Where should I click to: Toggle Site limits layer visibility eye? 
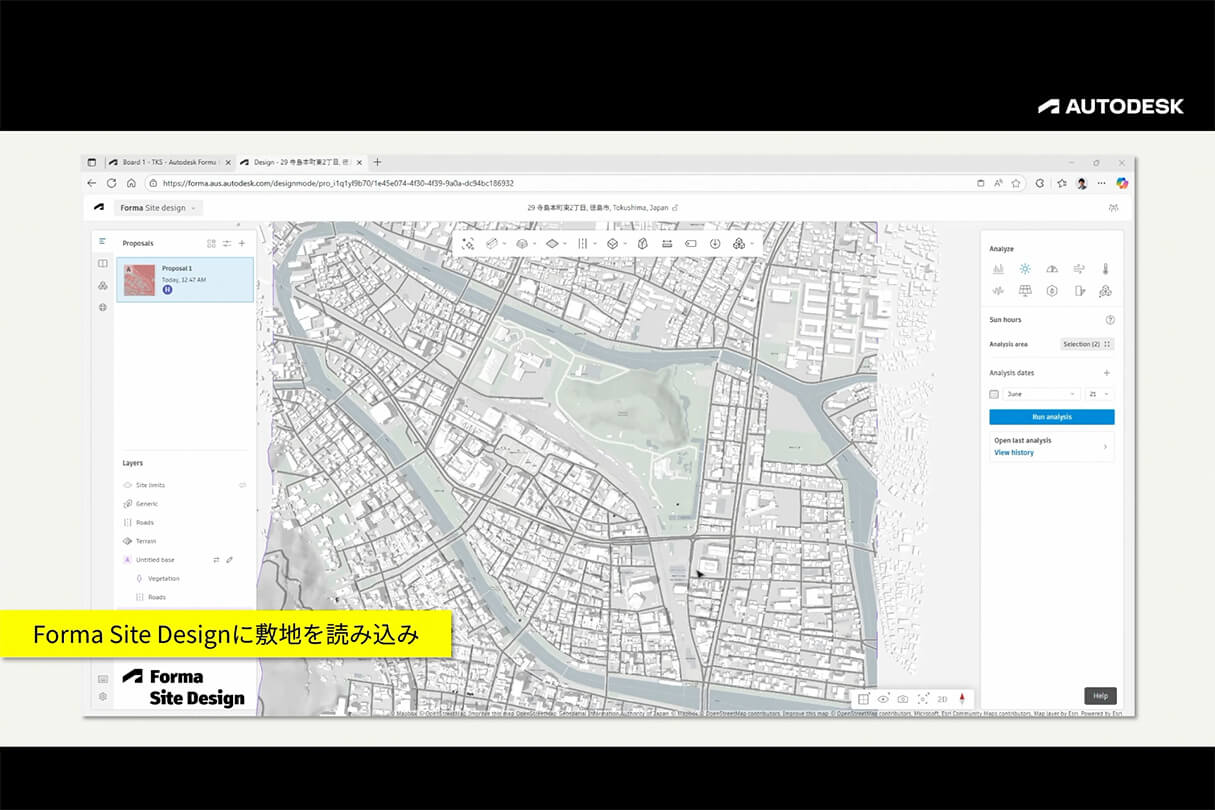127,485
